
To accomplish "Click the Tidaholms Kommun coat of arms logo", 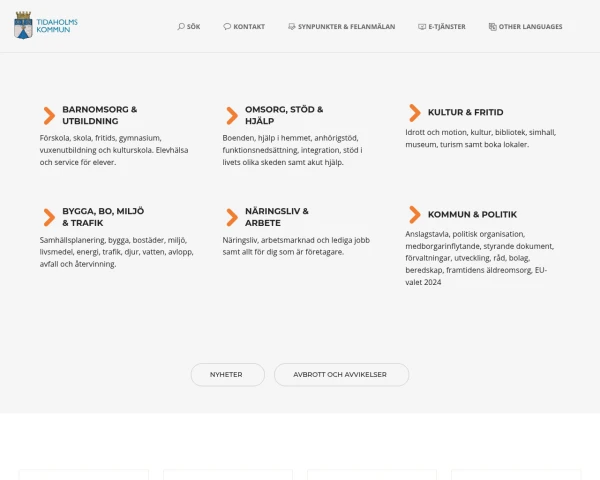I will (x=23, y=25).
